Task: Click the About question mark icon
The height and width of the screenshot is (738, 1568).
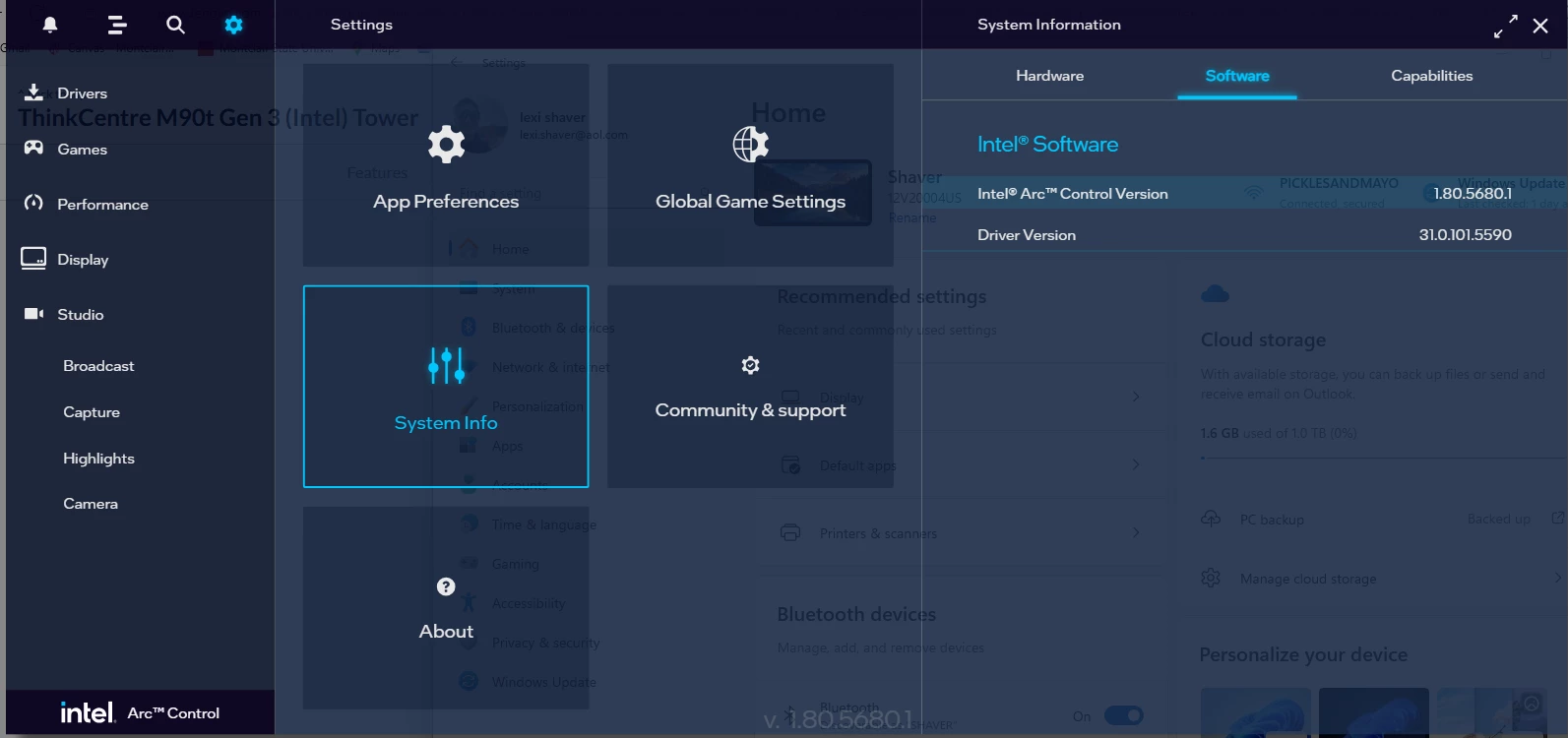Action: pyautogui.click(x=446, y=586)
